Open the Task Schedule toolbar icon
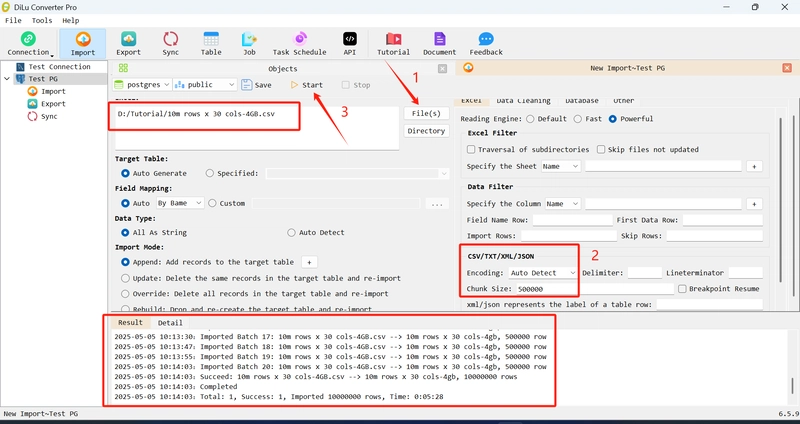The width and height of the screenshot is (800, 424). pyautogui.click(x=299, y=44)
